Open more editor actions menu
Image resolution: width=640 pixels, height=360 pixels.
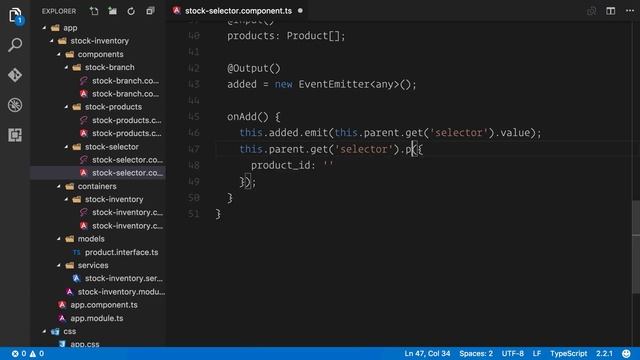coord(630,11)
